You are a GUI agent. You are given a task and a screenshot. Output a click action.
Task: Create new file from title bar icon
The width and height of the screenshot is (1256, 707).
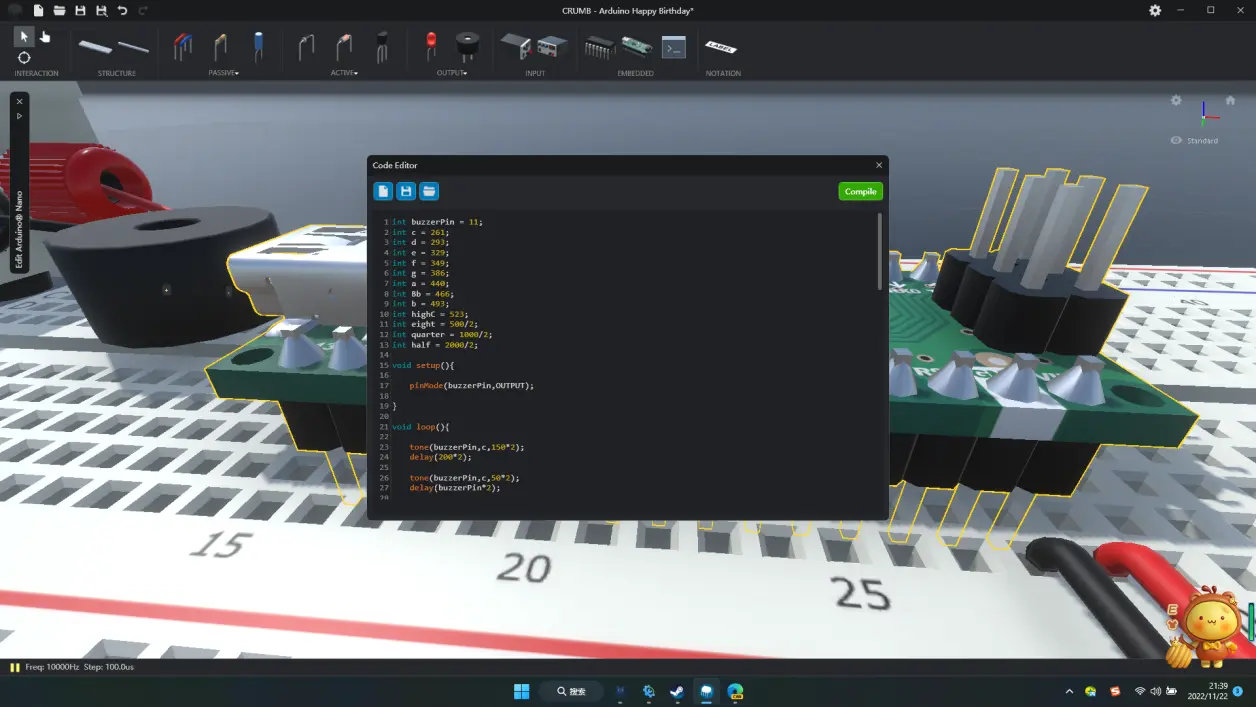(38, 10)
